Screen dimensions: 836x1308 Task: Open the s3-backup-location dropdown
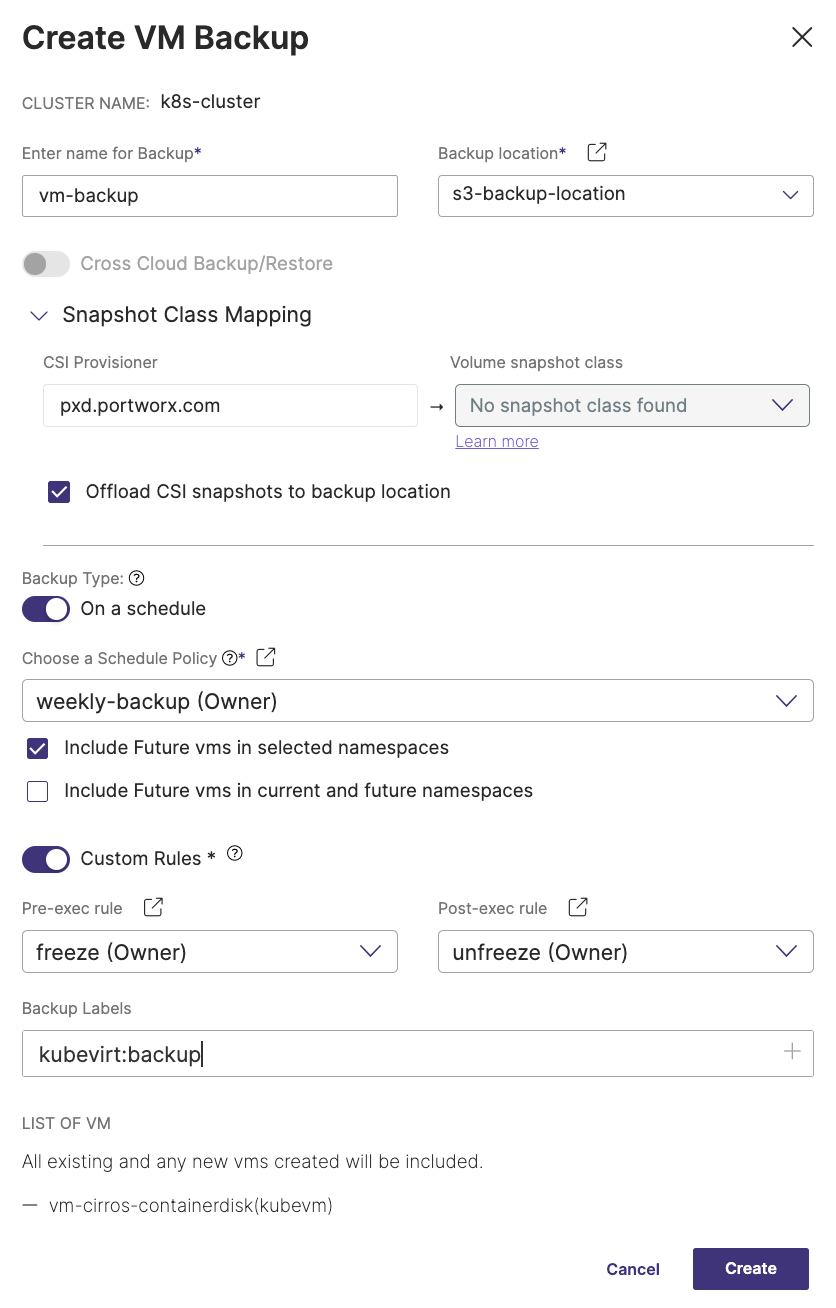coord(625,195)
